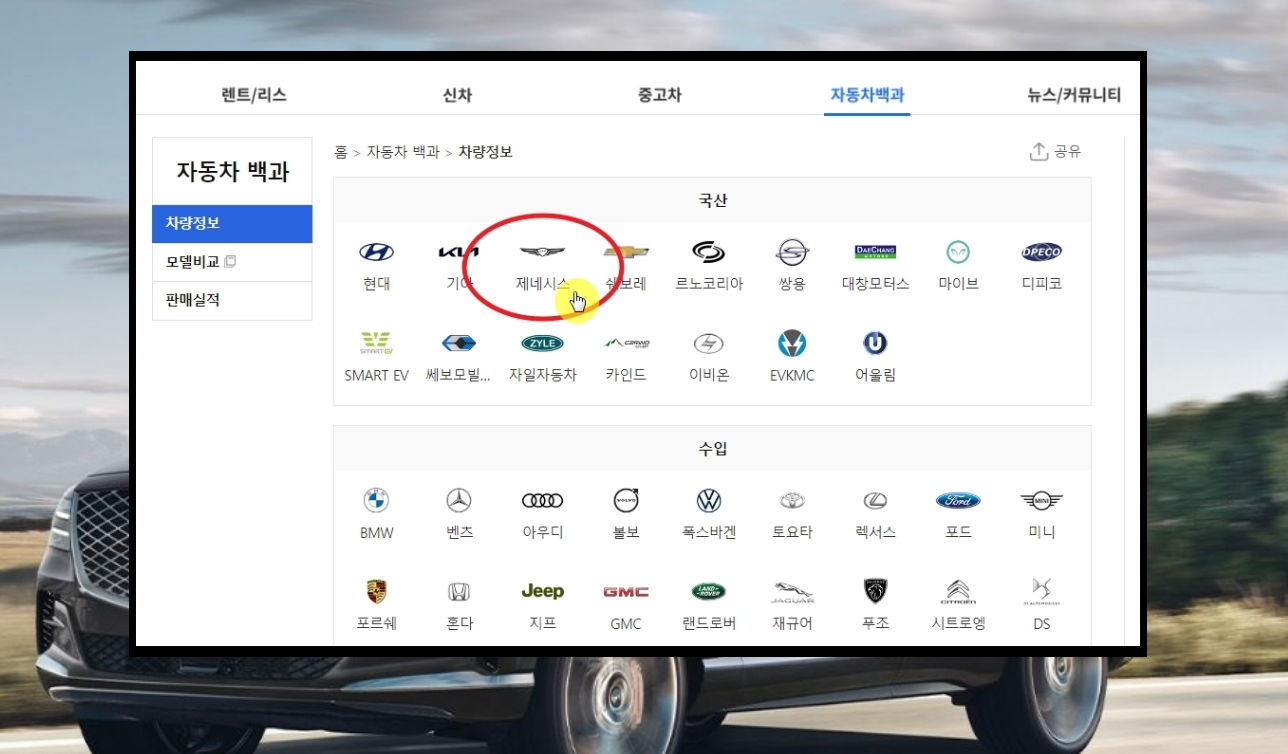Image resolution: width=1288 pixels, height=754 pixels.
Task: Click the share (공유) upload icon
Action: pos(1039,152)
